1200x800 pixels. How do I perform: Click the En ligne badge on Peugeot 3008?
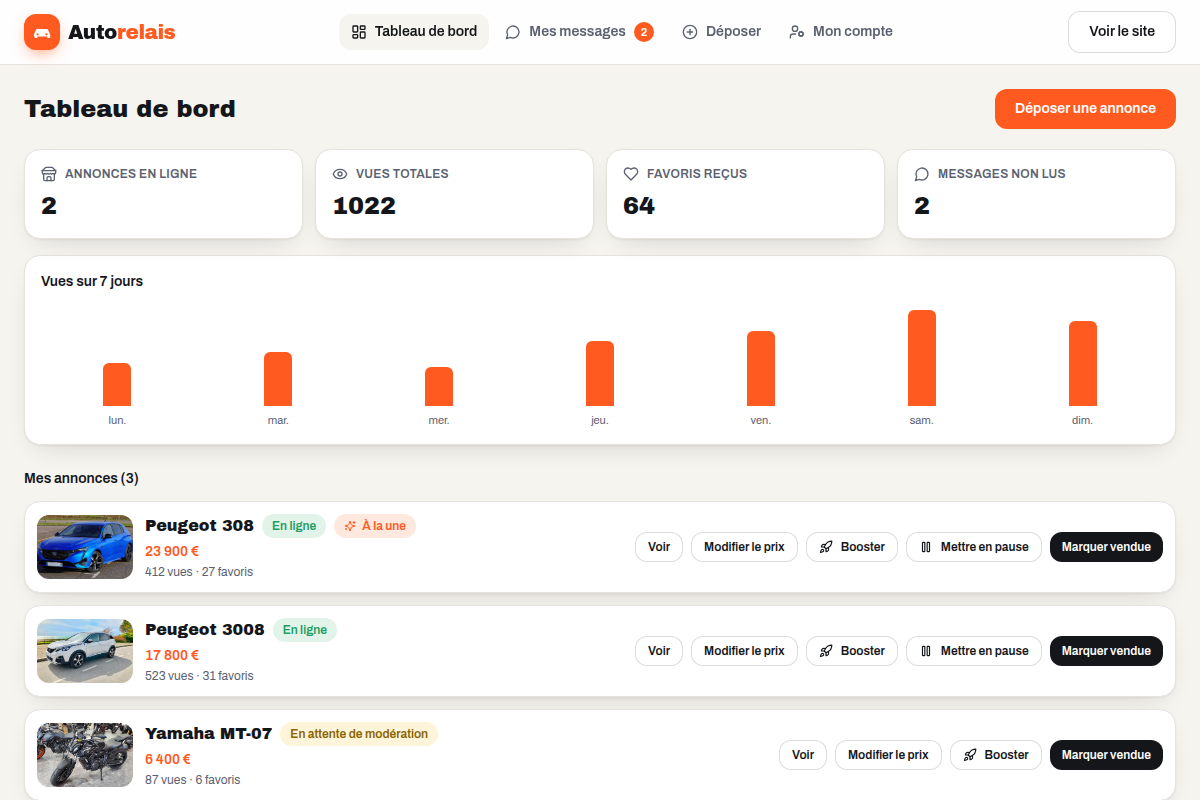tap(305, 630)
